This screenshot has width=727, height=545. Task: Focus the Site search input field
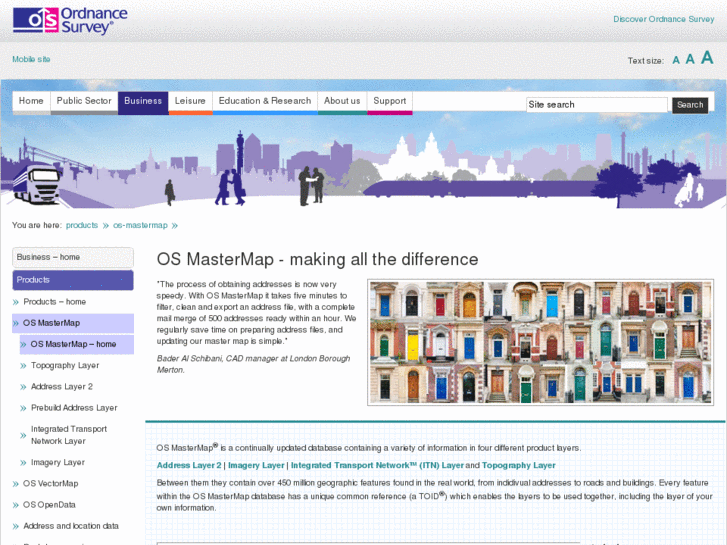(x=597, y=105)
